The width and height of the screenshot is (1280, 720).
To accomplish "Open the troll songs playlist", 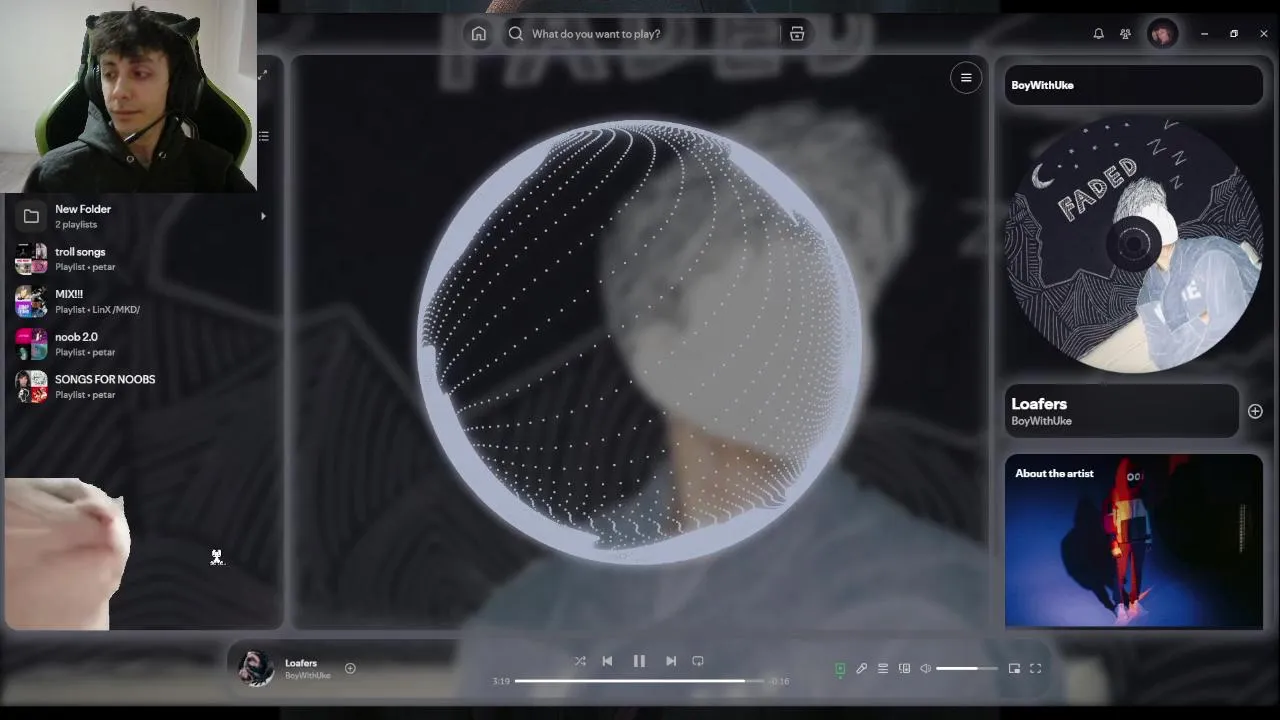I will (x=140, y=259).
